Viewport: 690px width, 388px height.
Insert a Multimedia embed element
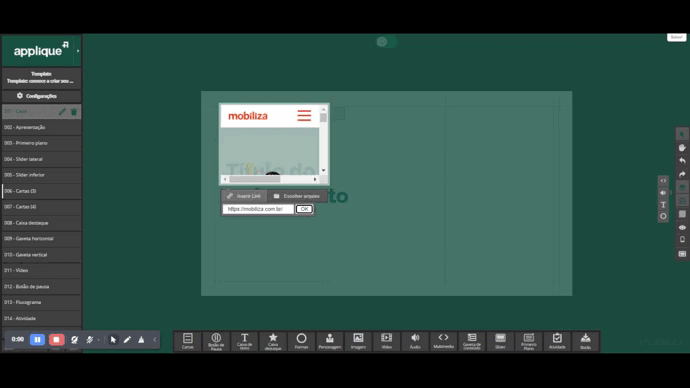[443, 341]
